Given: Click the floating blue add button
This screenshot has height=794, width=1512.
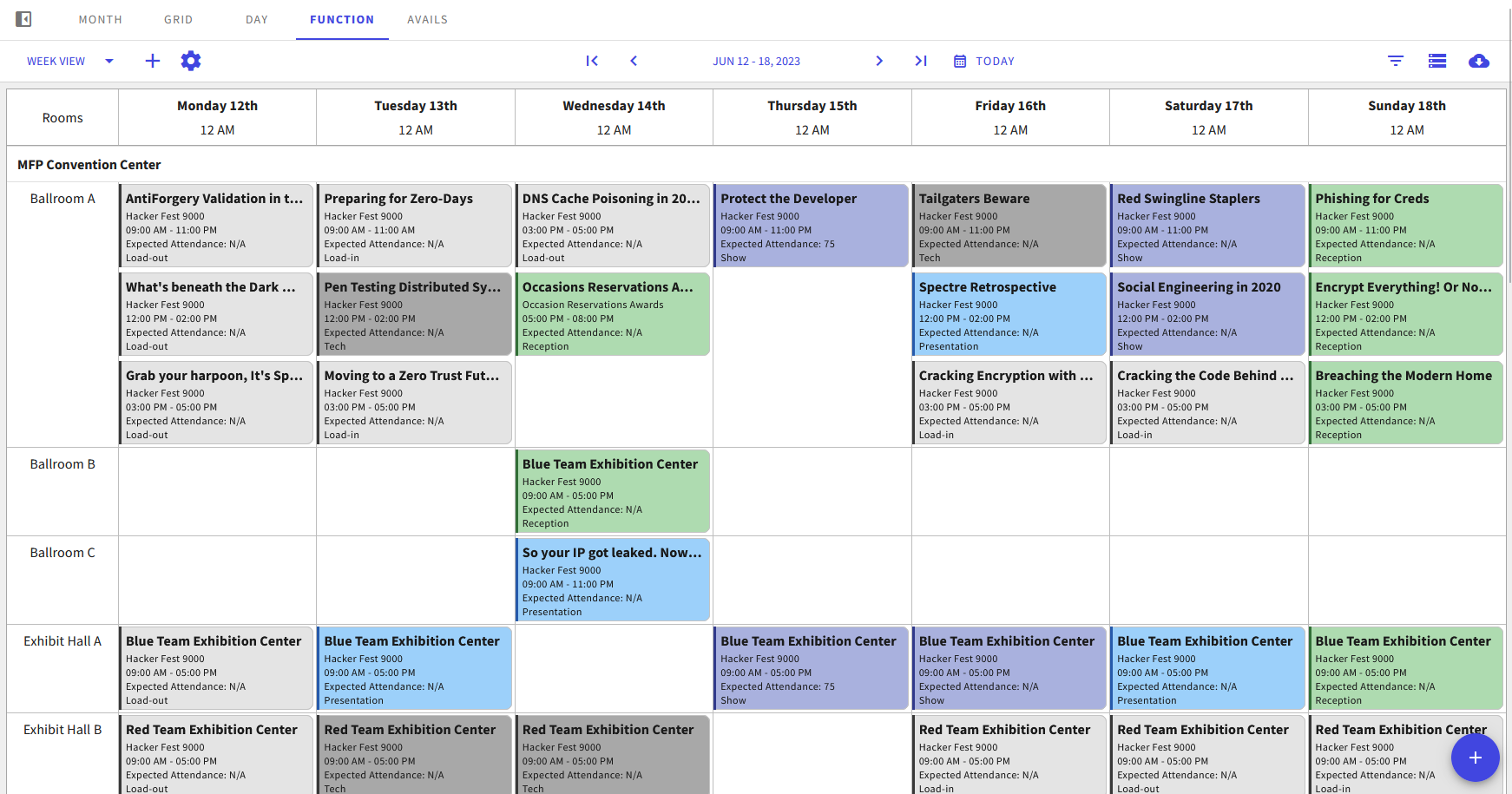Looking at the screenshot, I should pos(1475,758).
